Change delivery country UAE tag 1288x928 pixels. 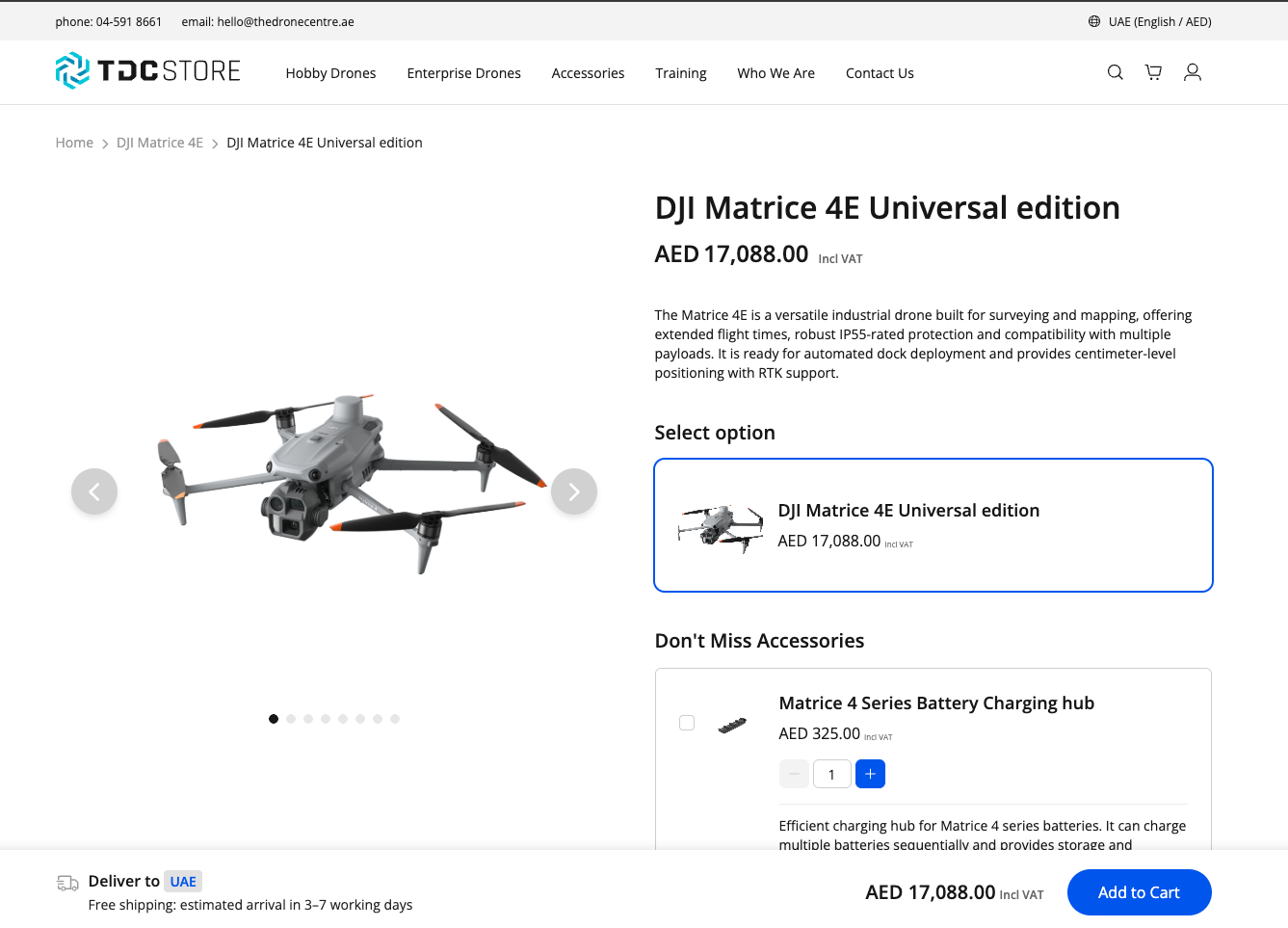click(x=183, y=882)
